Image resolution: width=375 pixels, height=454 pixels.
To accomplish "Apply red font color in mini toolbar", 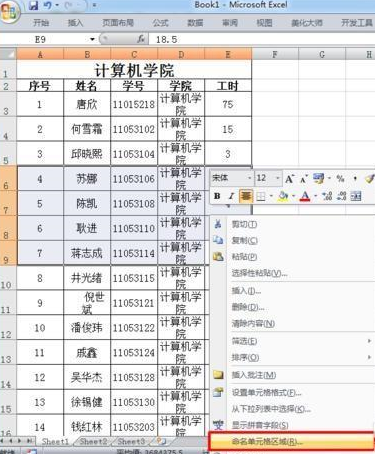I will 305,196.
